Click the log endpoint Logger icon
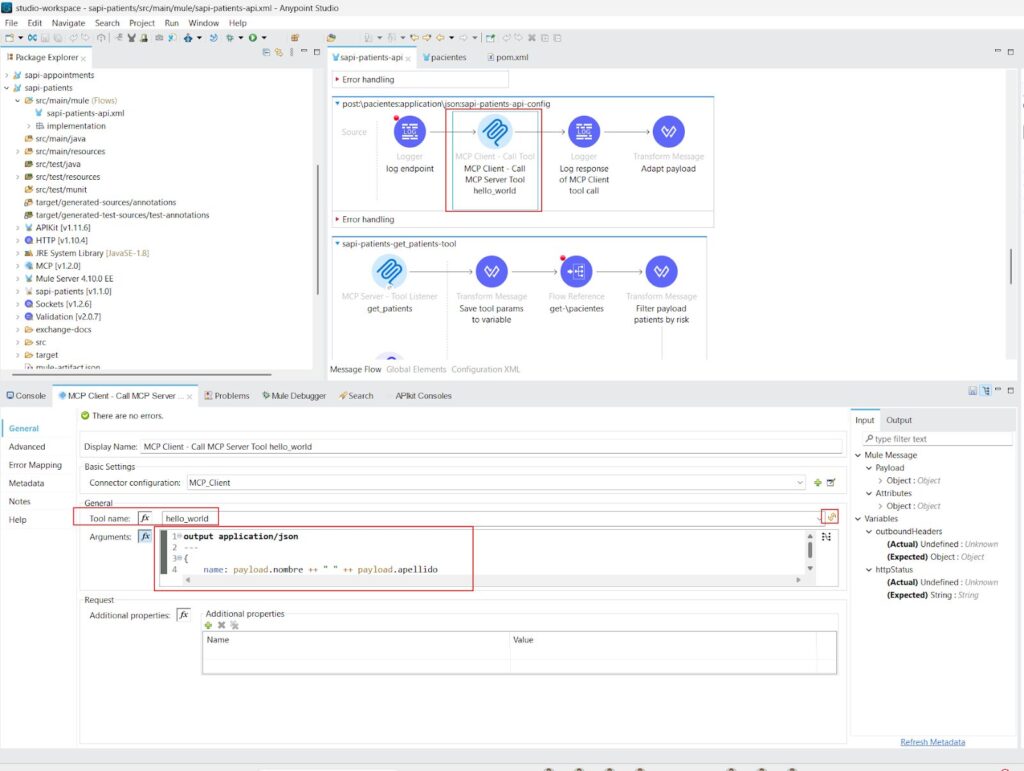 tap(409, 132)
